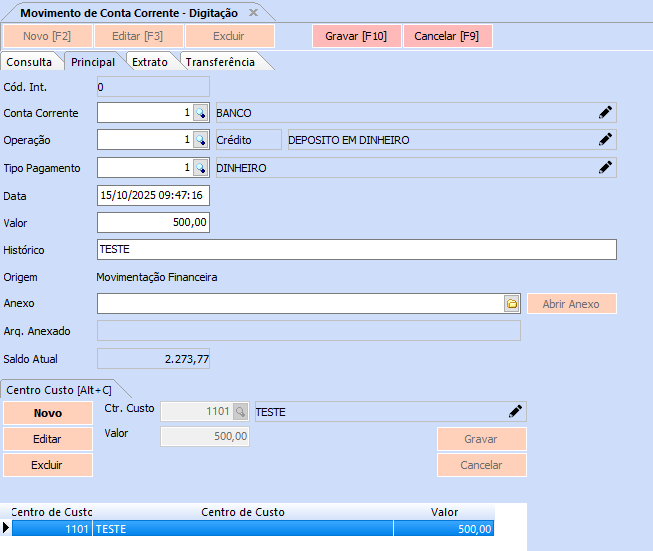Browse attachment with Anexo folder icon

(512, 304)
